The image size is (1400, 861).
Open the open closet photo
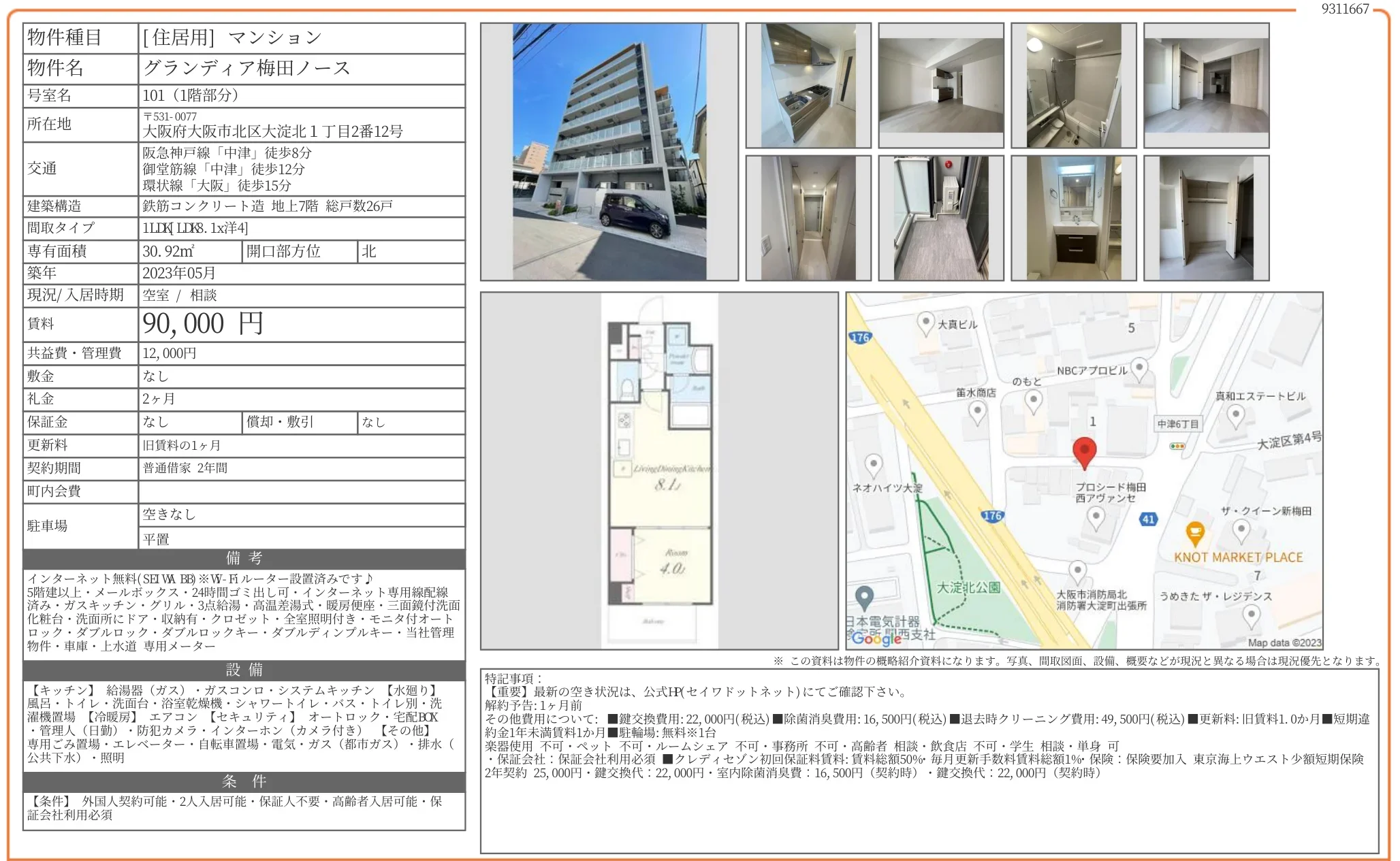(x=1206, y=218)
